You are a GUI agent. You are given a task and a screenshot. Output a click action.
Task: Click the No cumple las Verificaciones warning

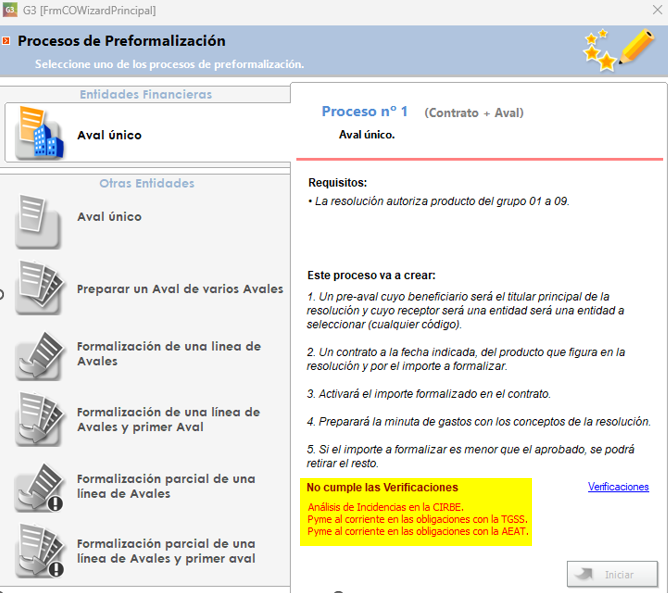point(382,487)
